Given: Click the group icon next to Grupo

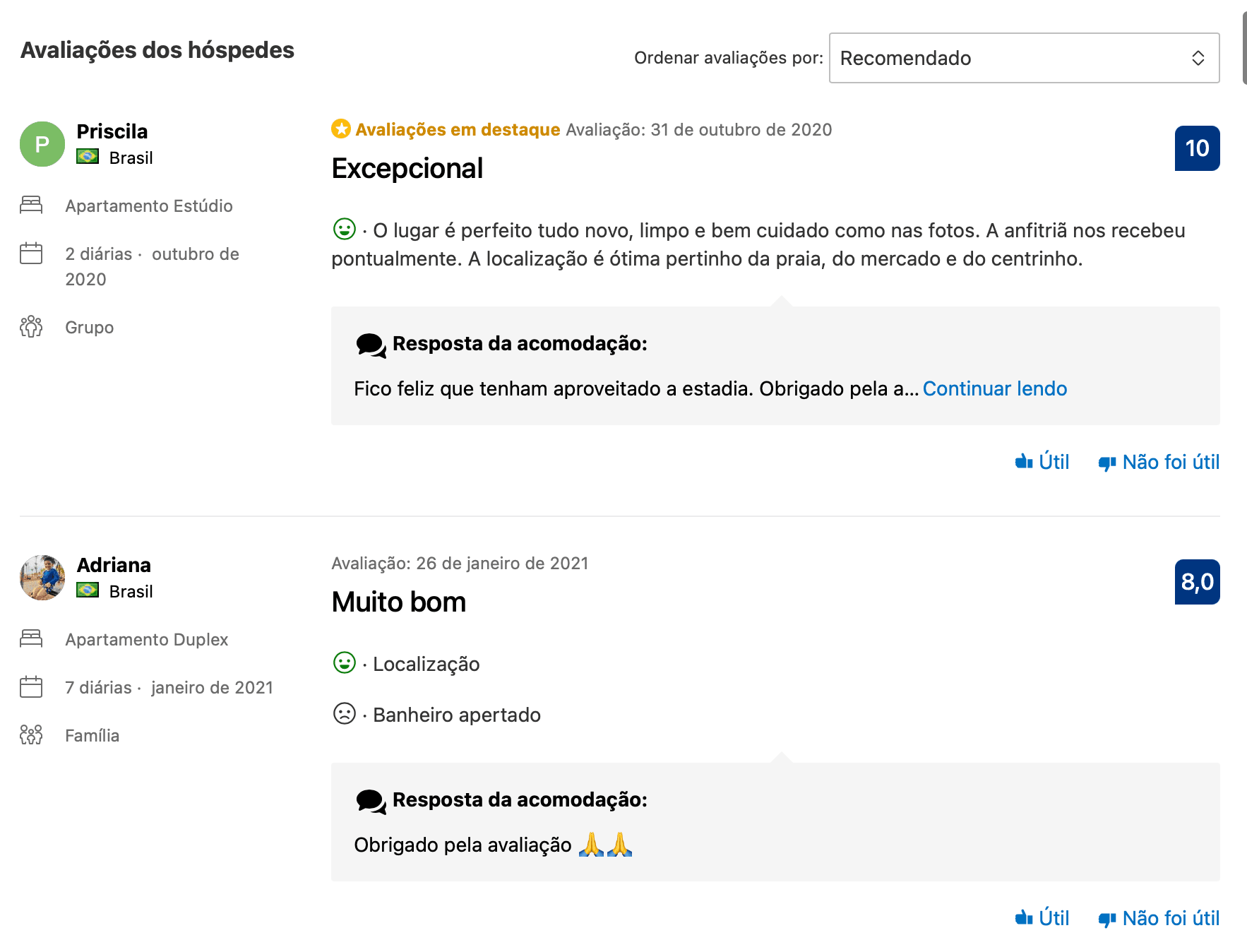Looking at the screenshot, I should pyautogui.click(x=31, y=327).
